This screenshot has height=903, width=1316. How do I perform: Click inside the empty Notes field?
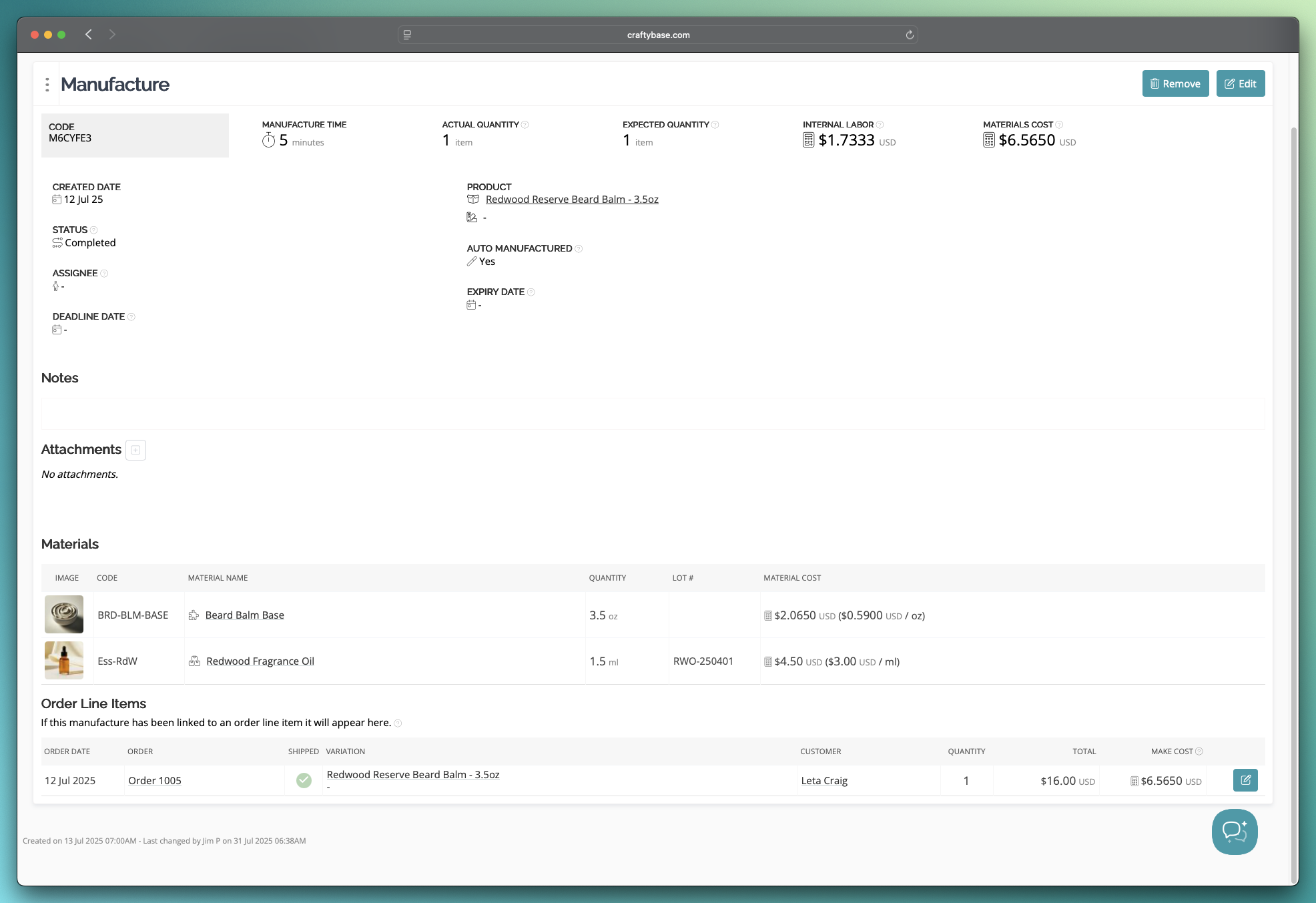tap(653, 413)
